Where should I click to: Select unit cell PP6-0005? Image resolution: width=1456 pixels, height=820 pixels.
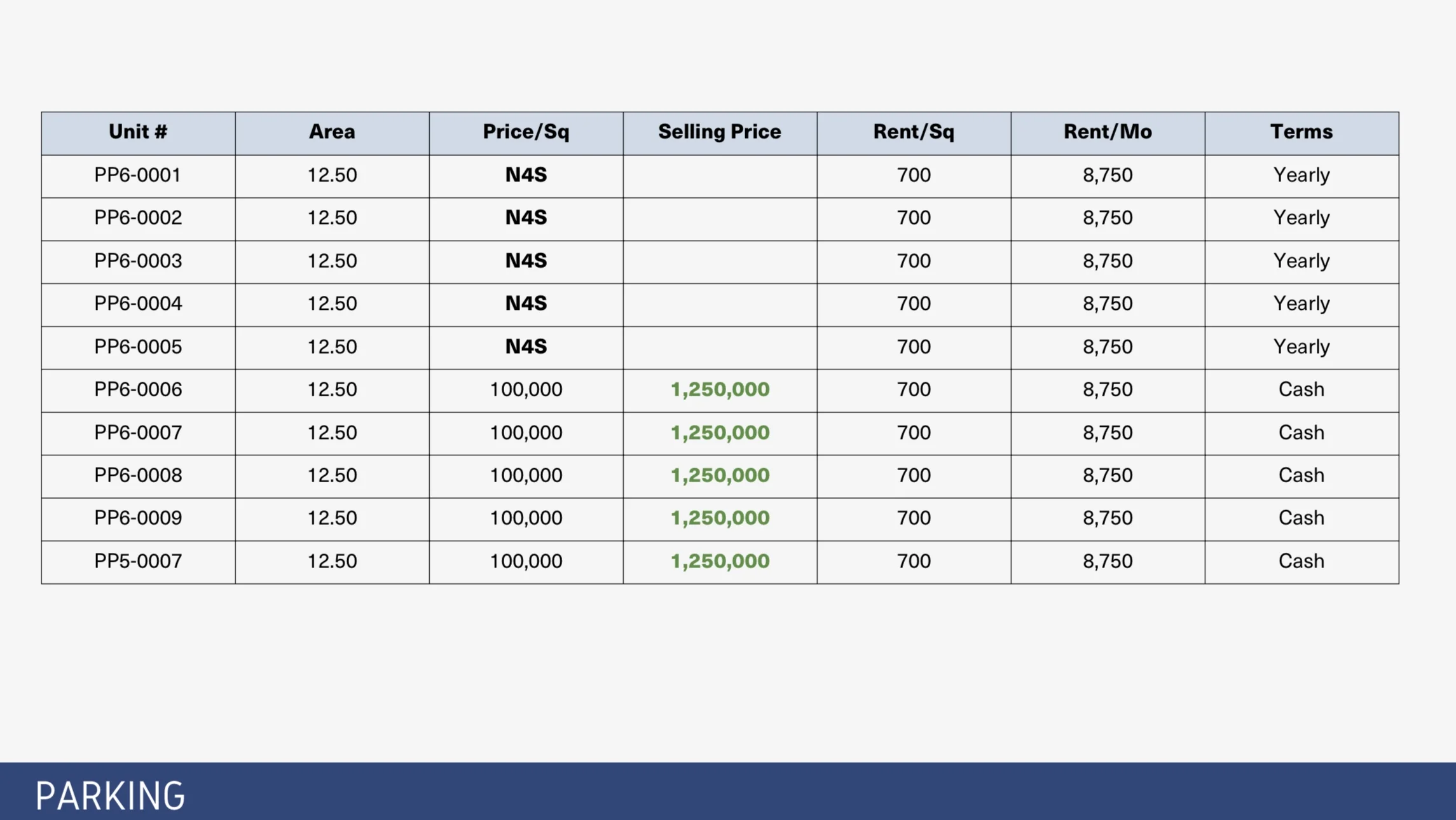(138, 347)
